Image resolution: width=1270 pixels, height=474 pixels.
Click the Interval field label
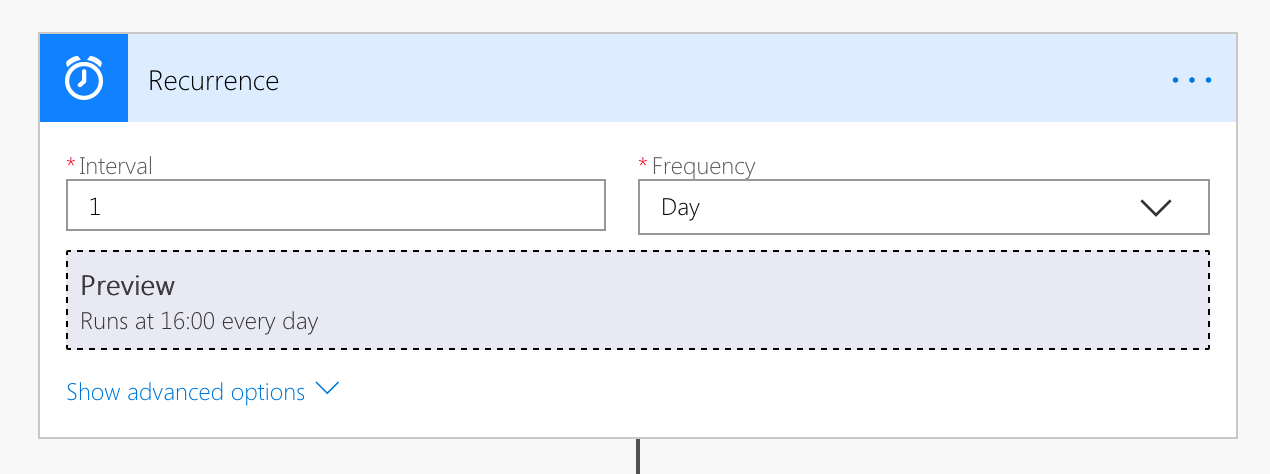pos(116,166)
